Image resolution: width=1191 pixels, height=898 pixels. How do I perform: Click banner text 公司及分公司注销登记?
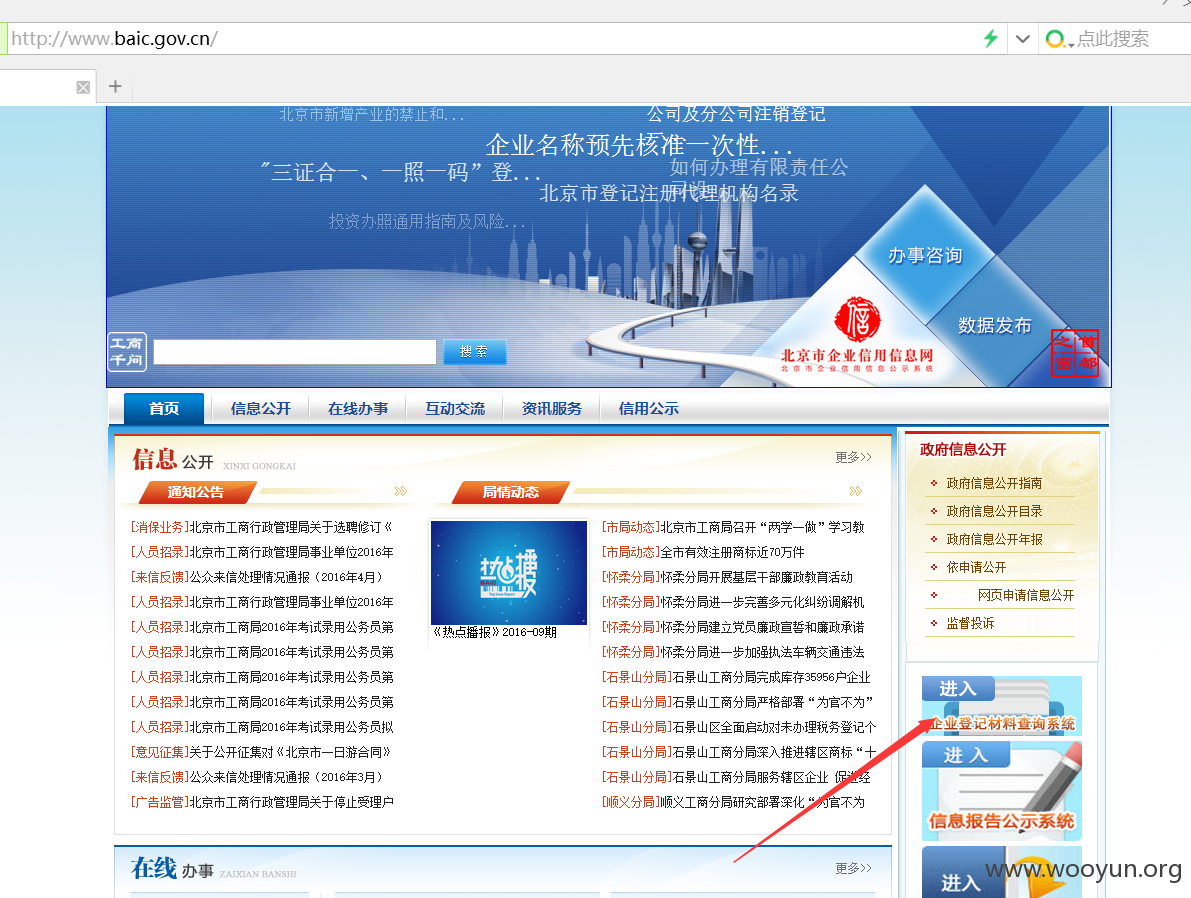click(x=736, y=114)
